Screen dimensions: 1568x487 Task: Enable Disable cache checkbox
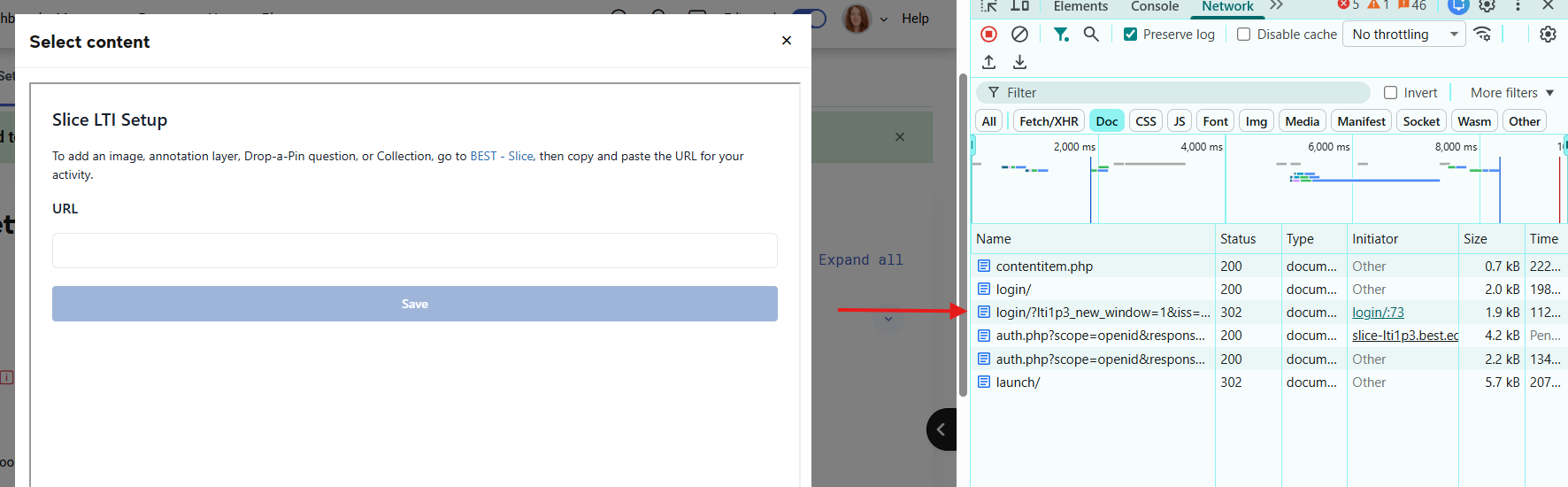pyautogui.click(x=1243, y=35)
